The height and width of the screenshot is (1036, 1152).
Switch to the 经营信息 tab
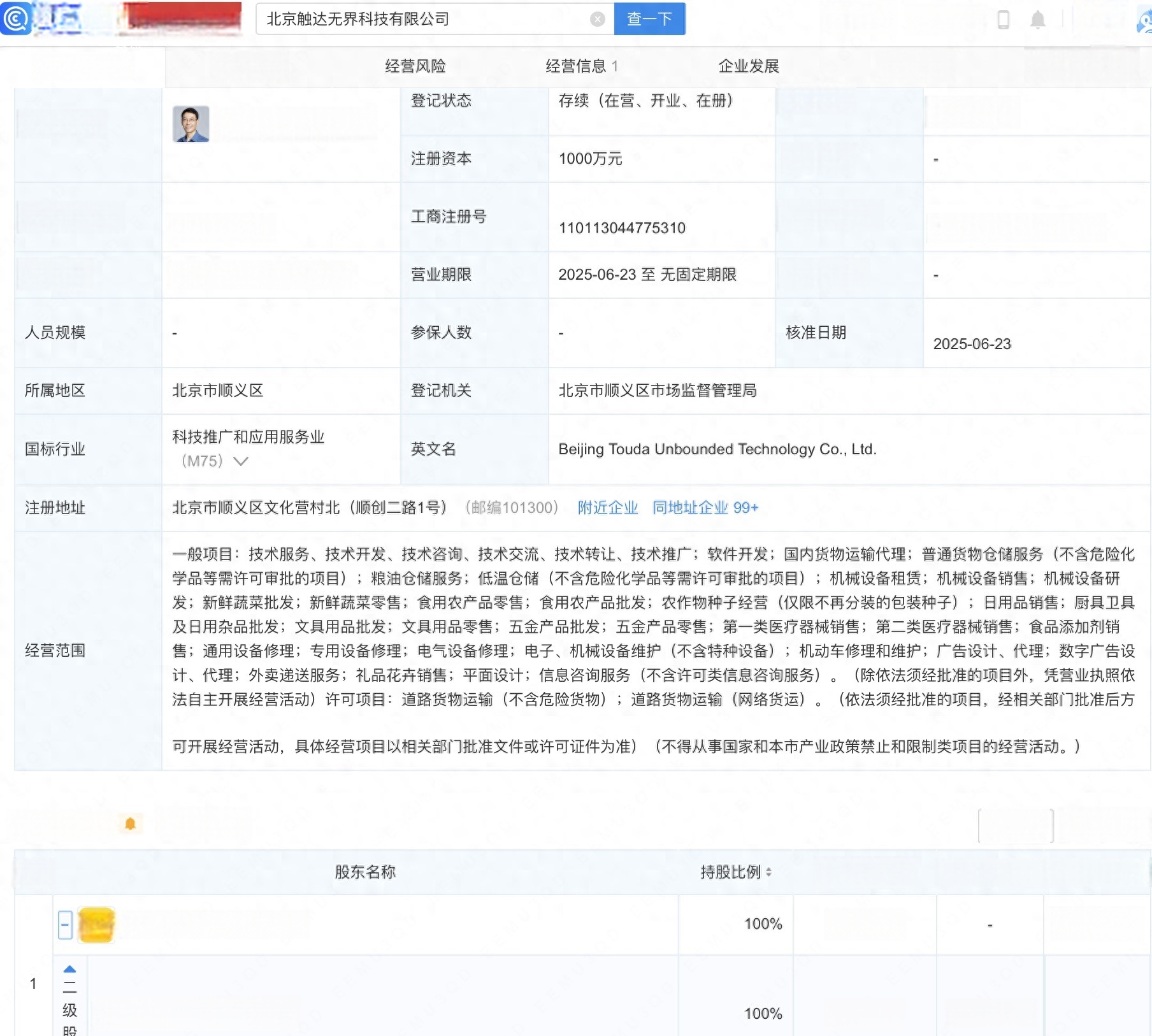click(582, 66)
